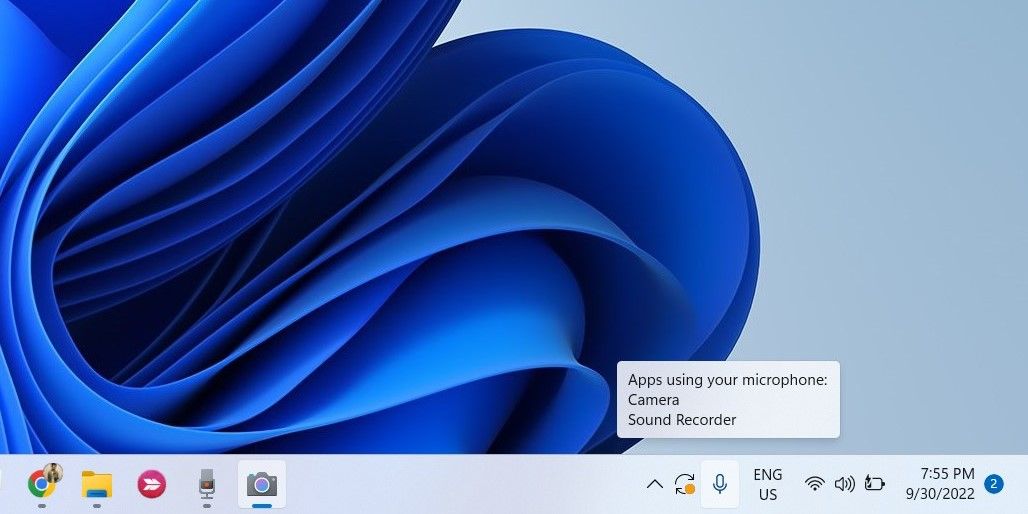Screen dimensions: 1028x514
Task: Open Google Chrome from the taskbar
Action: pos(42,484)
